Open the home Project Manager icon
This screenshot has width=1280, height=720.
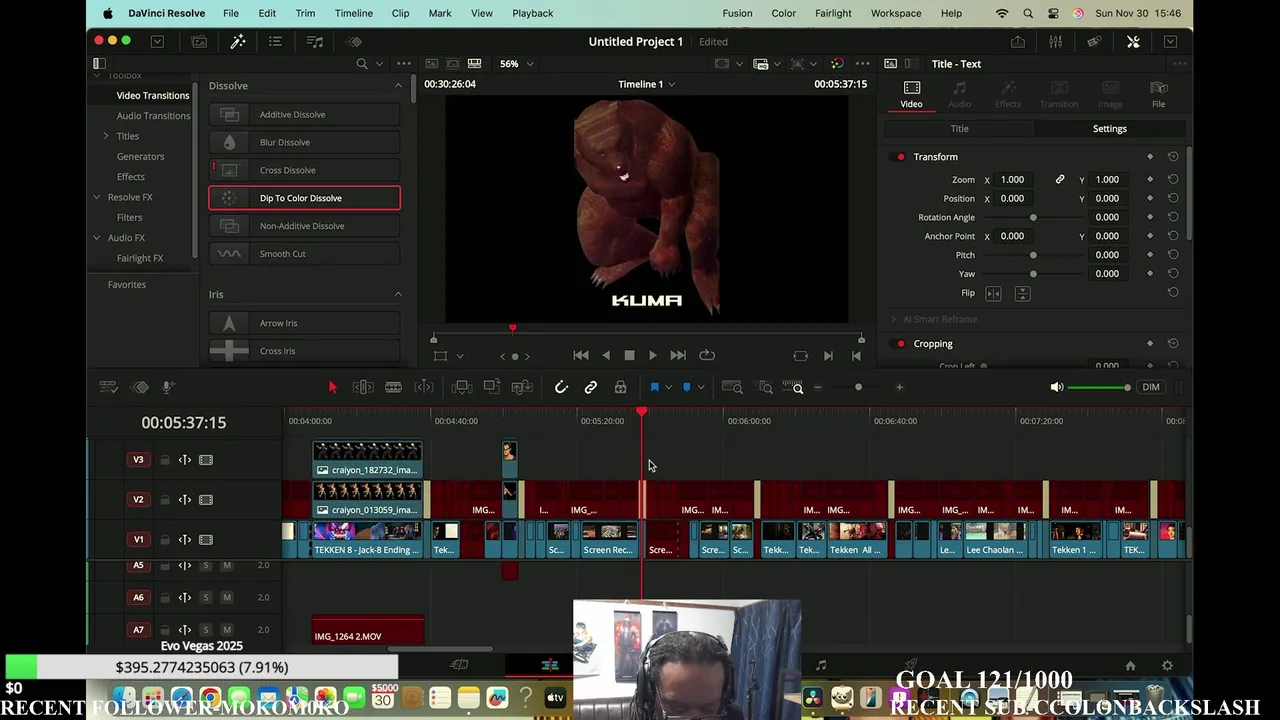[1130, 666]
